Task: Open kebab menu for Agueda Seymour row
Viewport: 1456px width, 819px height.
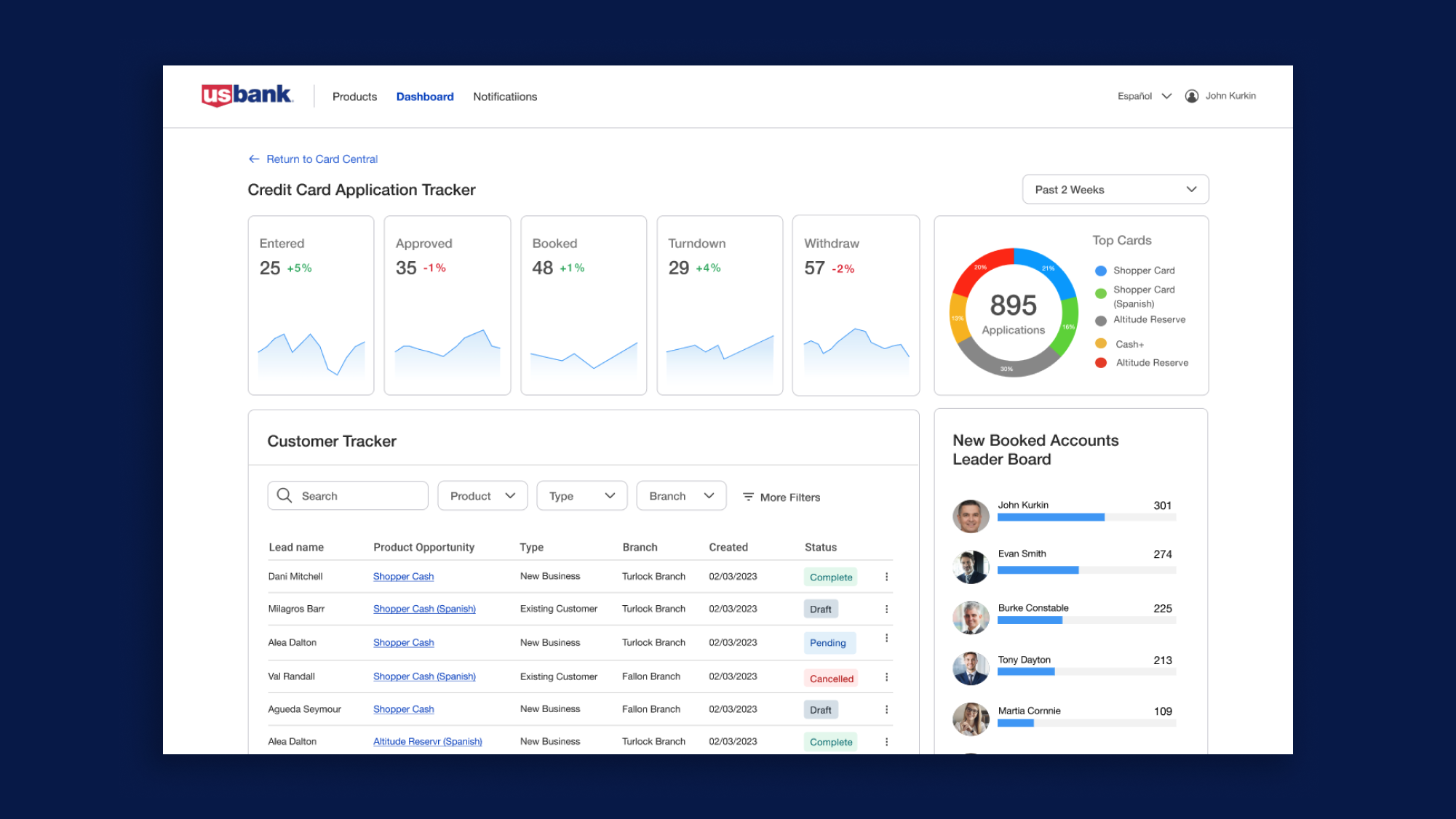Action: pos(886,710)
